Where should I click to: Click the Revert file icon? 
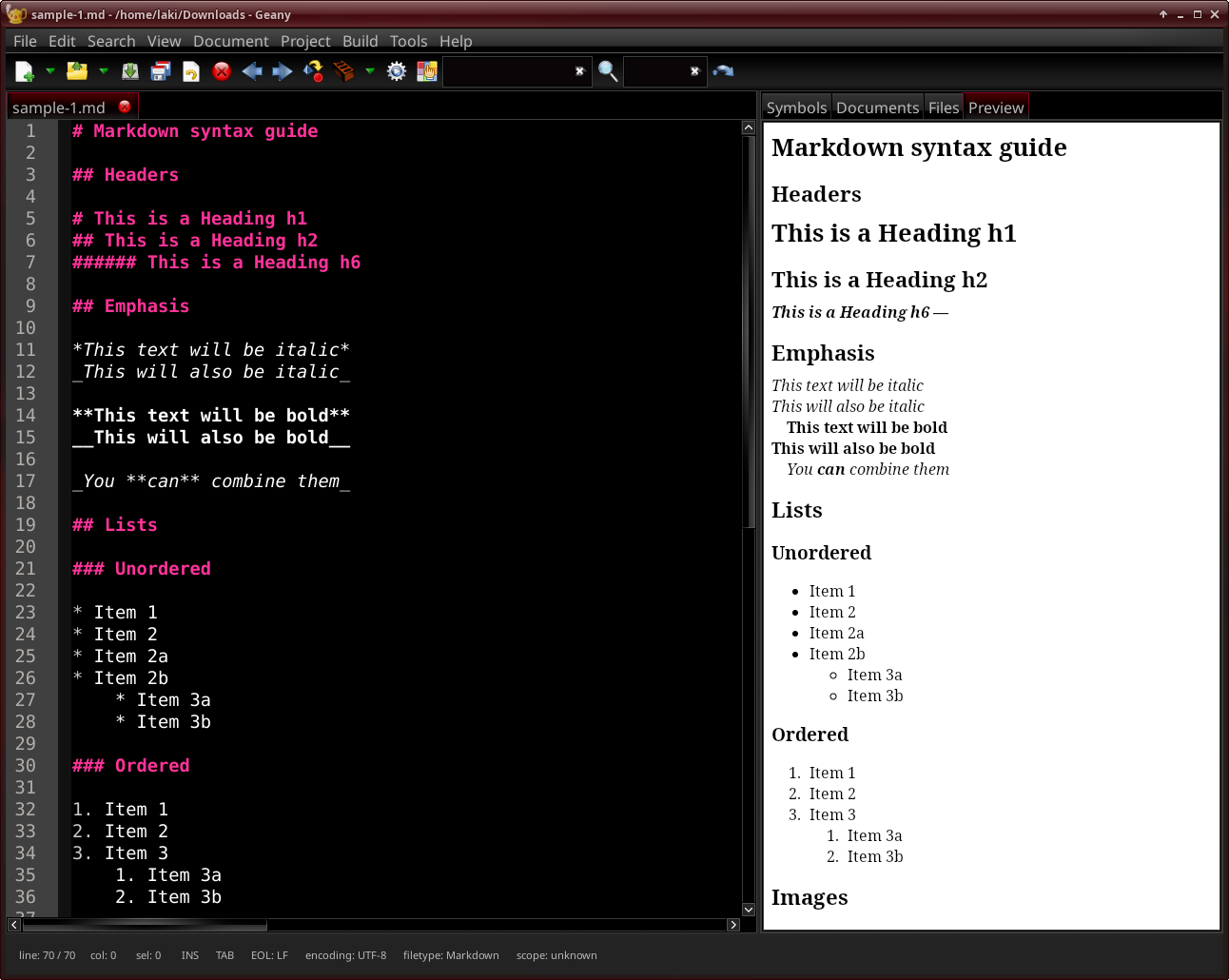pyautogui.click(x=191, y=71)
